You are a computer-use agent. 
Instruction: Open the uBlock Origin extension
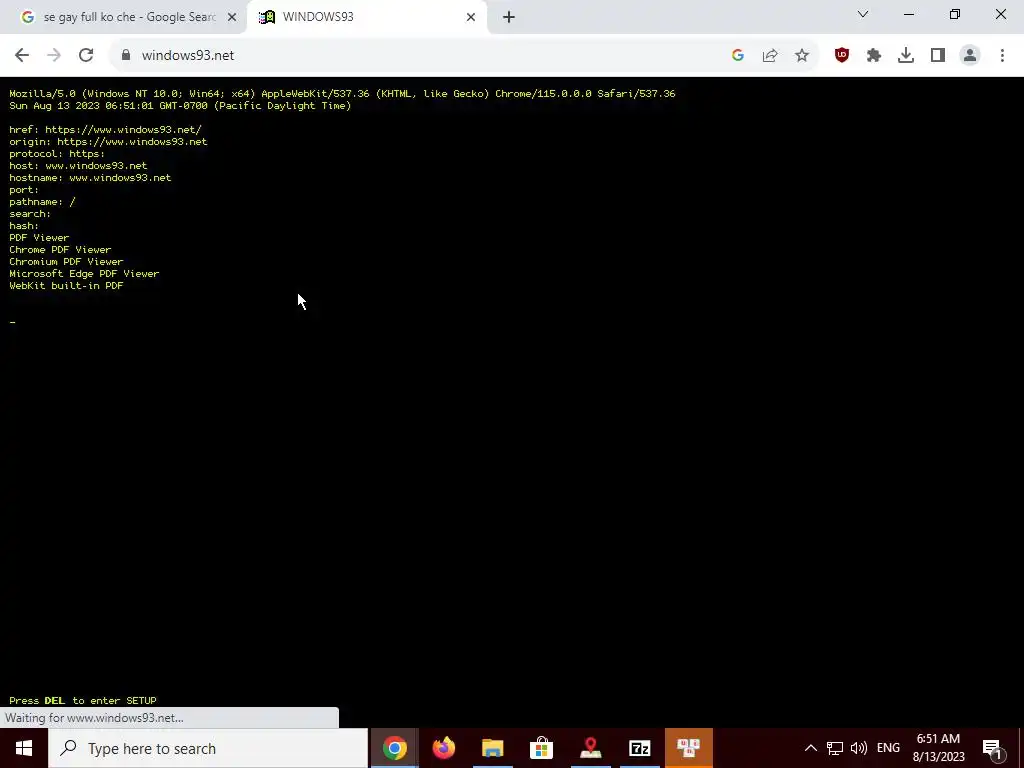coord(842,56)
